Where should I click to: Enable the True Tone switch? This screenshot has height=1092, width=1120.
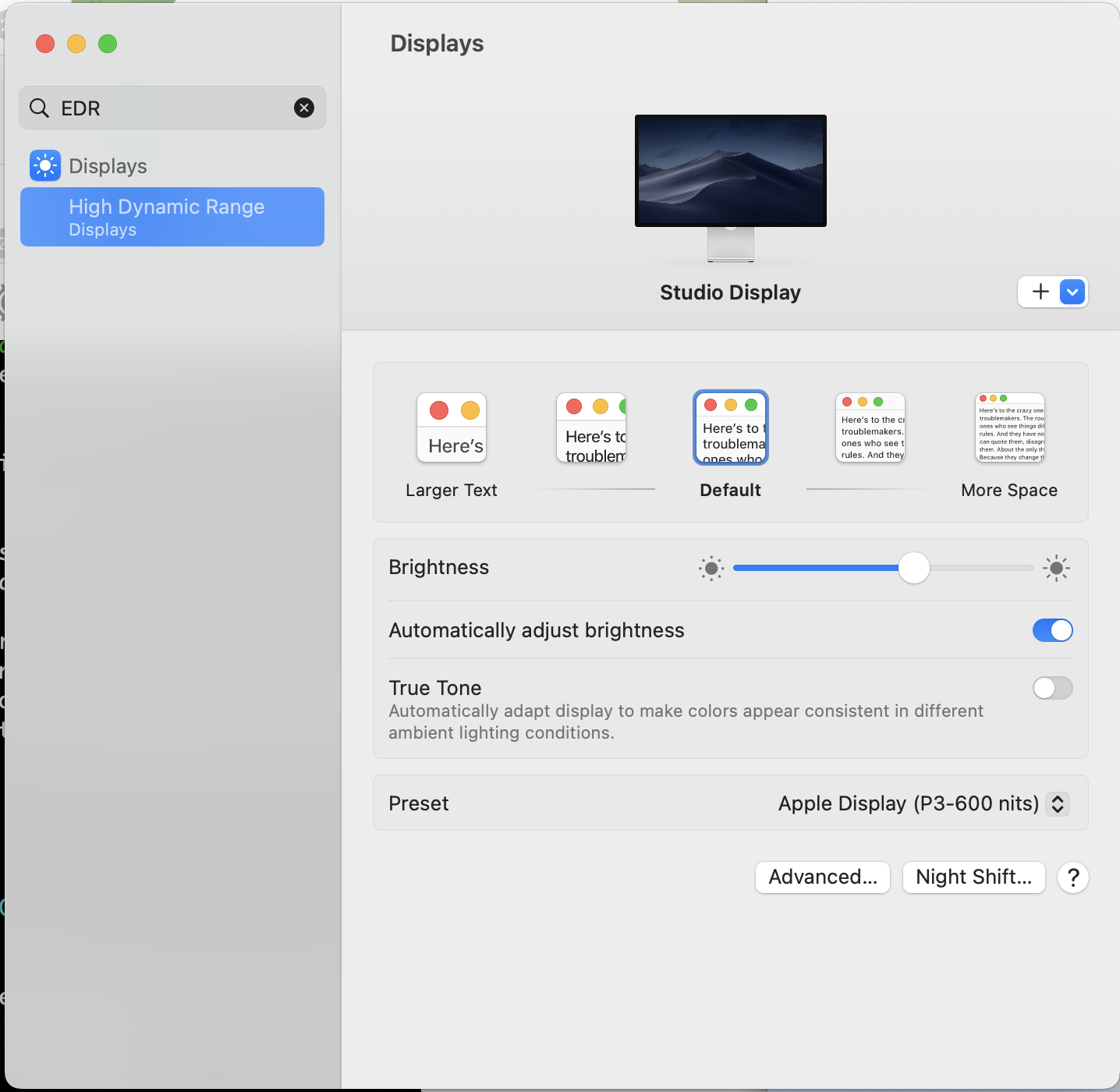(x=1053, y=688)
